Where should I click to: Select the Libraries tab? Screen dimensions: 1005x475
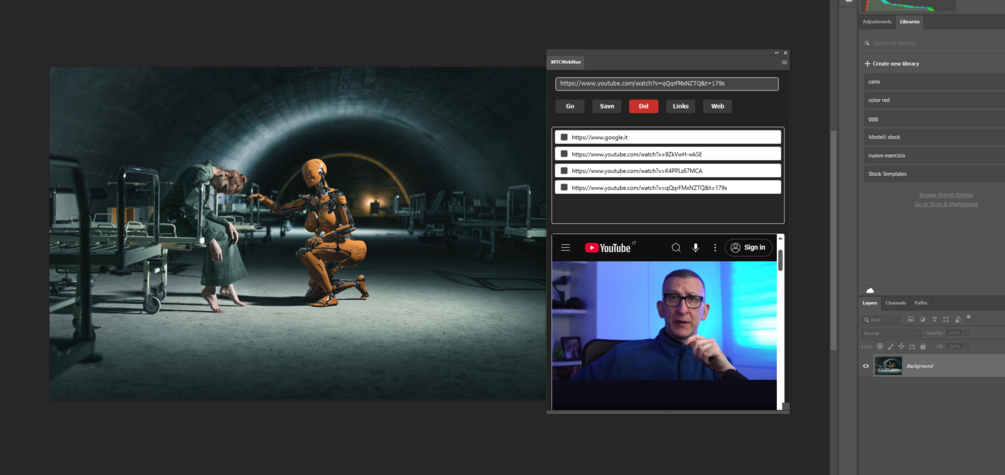click(x=909, y=22)
